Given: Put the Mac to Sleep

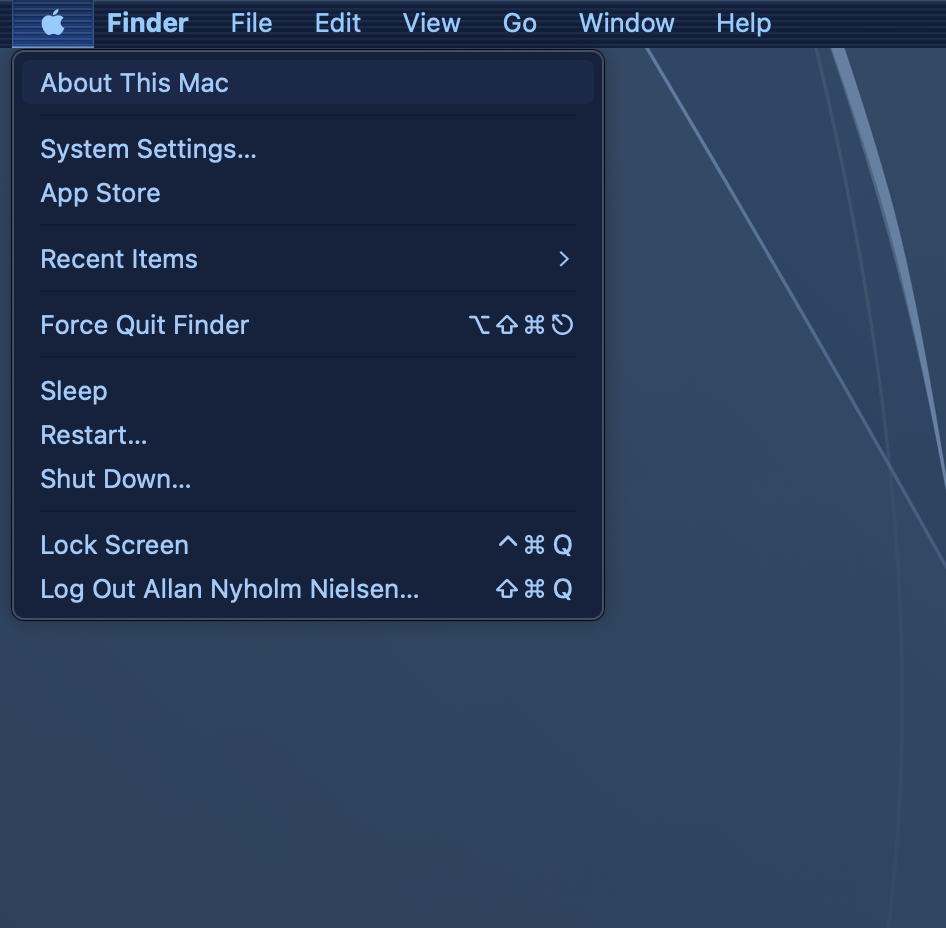Looking at the screenshot, I should point(308,391).
